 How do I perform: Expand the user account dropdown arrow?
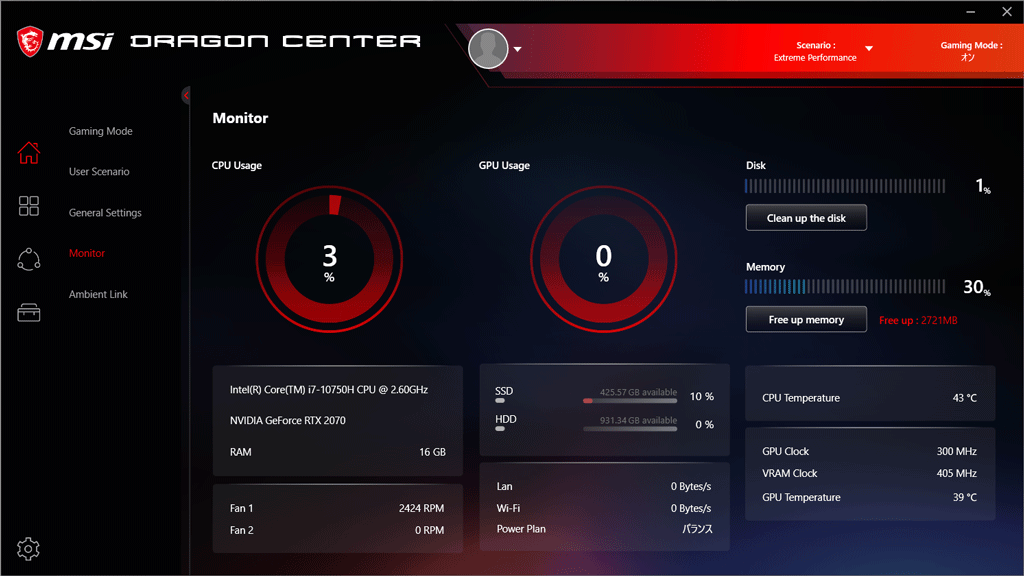click(x=517, y=49)
